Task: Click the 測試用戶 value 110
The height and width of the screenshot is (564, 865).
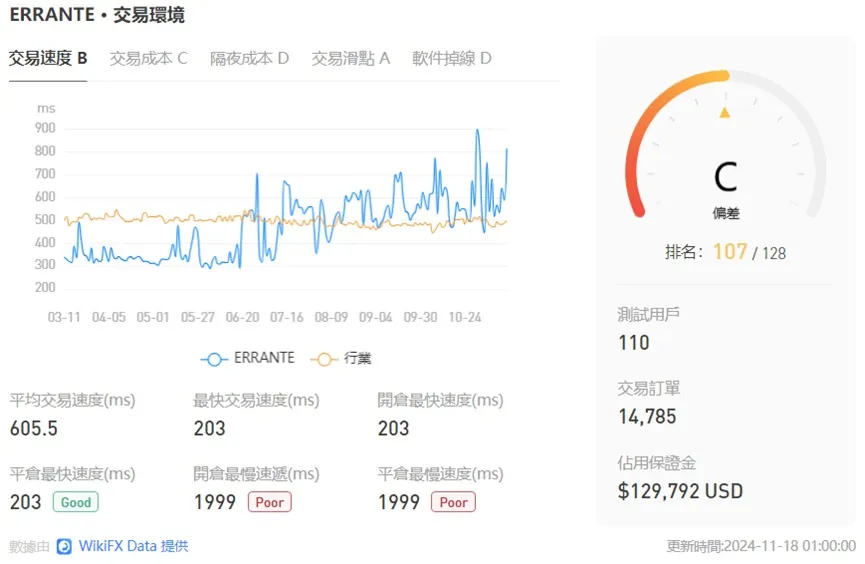Action: coord(634,343)
